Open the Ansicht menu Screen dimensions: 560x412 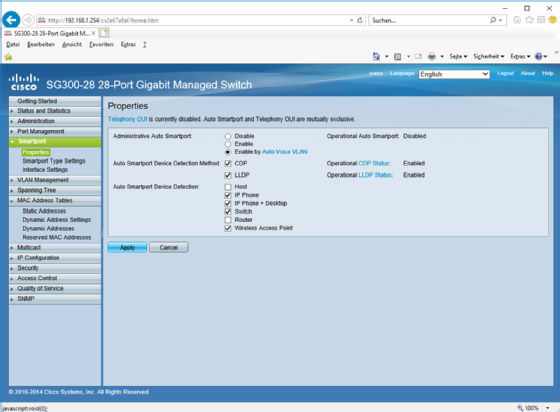coord(72,44)
